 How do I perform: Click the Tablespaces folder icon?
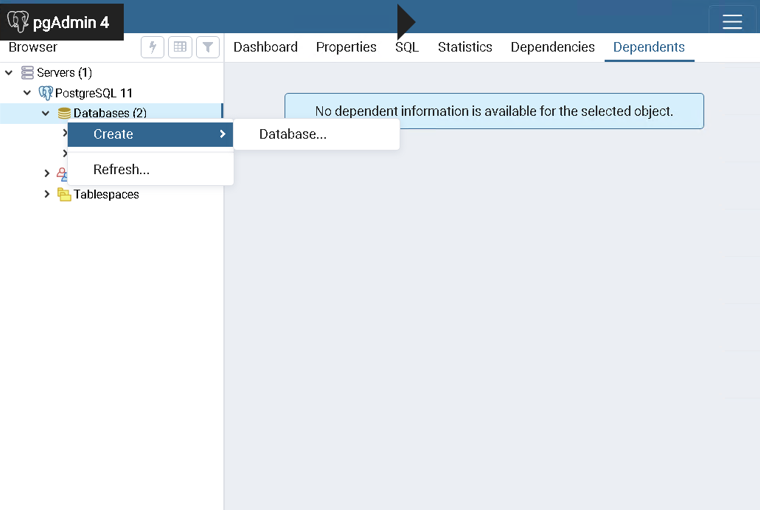click(x=64, y=194)
